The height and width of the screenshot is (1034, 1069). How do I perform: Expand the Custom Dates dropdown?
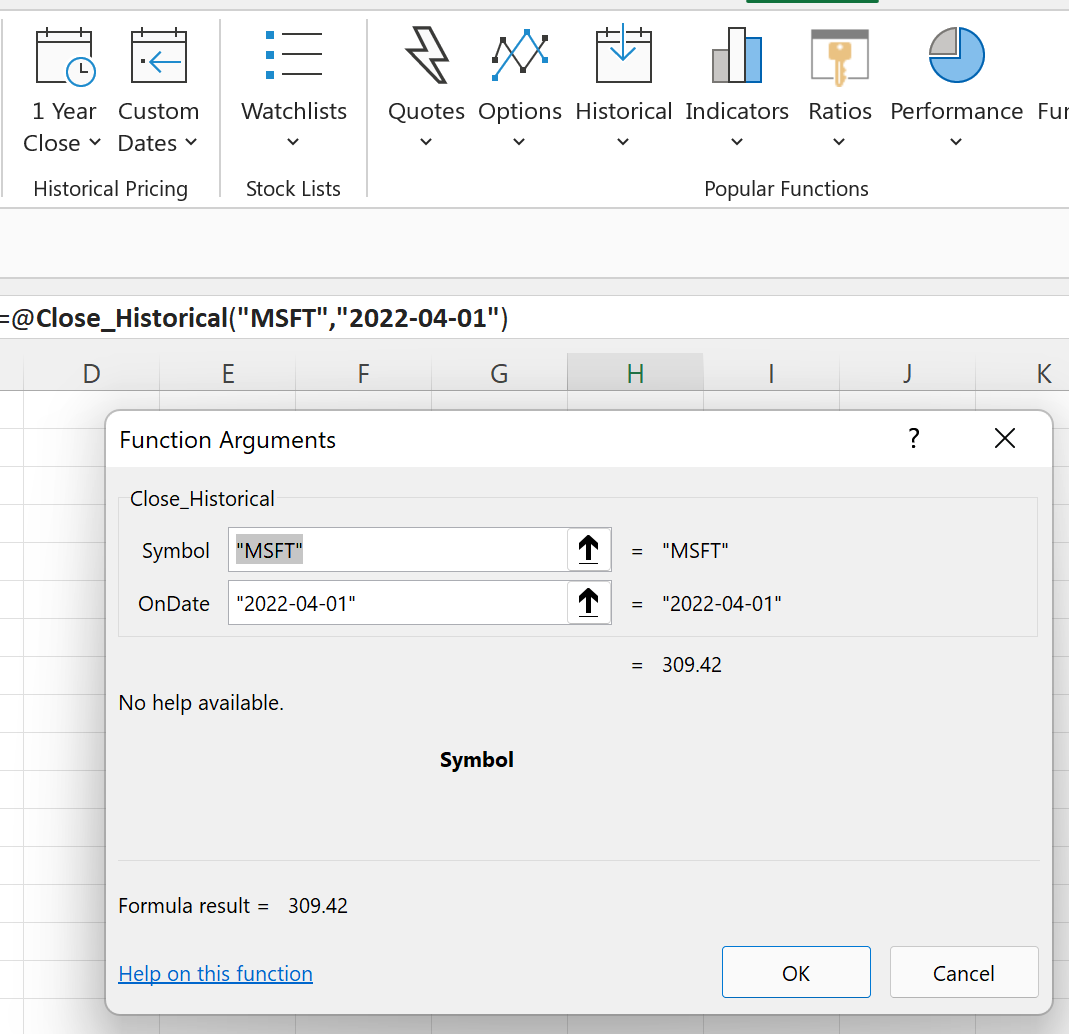point(191,142)
